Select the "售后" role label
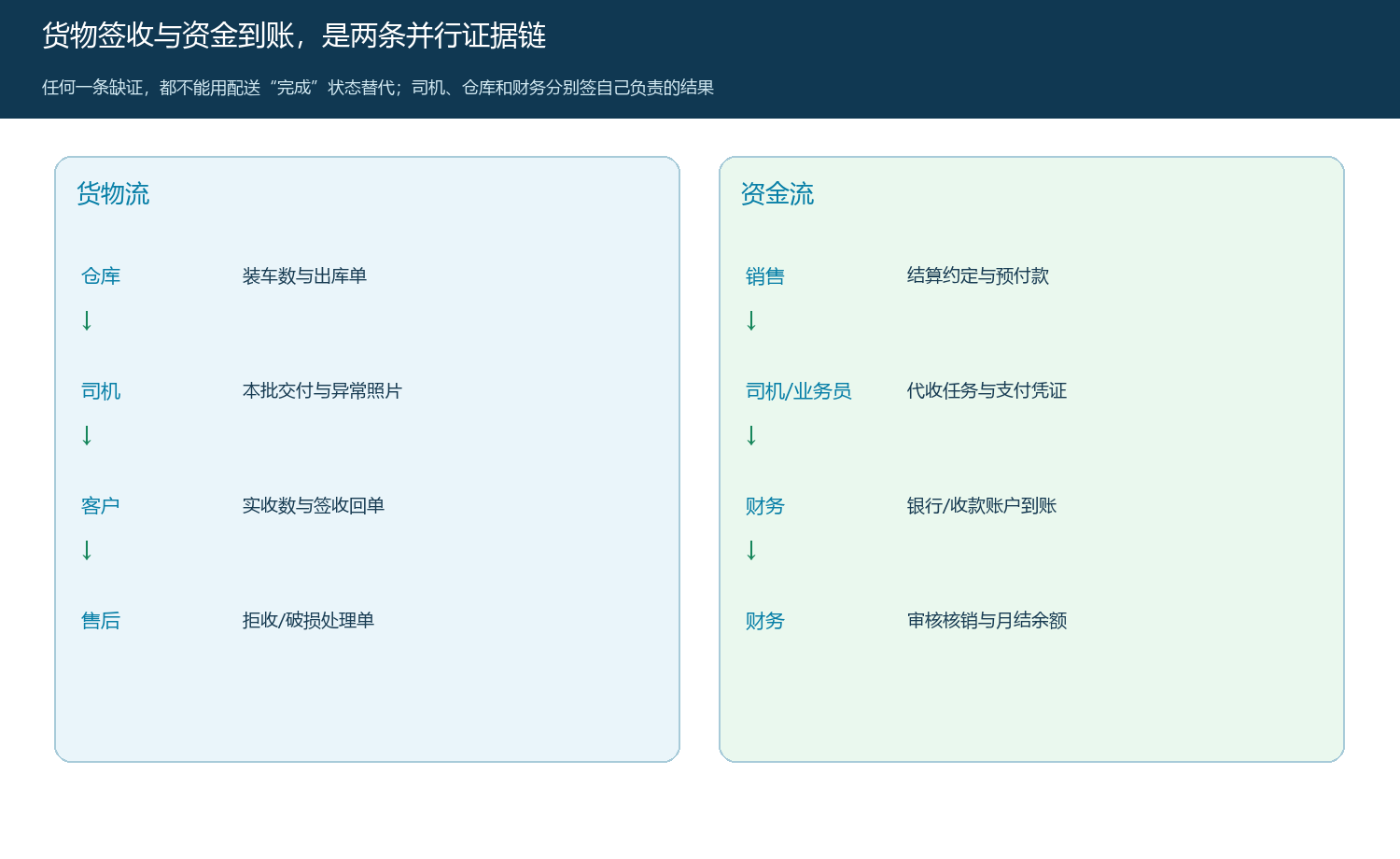Image resolution: width=1400 pixels, height=859 pixels. (101, 621)
